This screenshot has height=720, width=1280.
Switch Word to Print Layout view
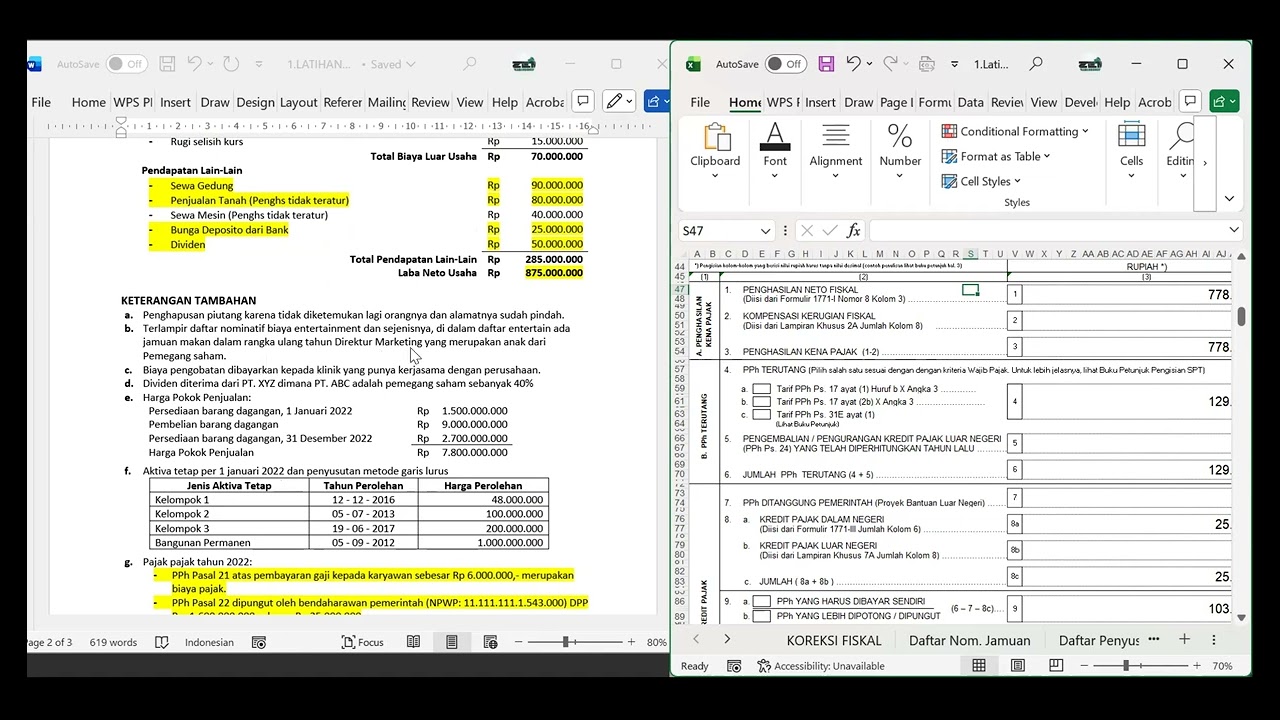pyautogui.click(x=452, y=642)
